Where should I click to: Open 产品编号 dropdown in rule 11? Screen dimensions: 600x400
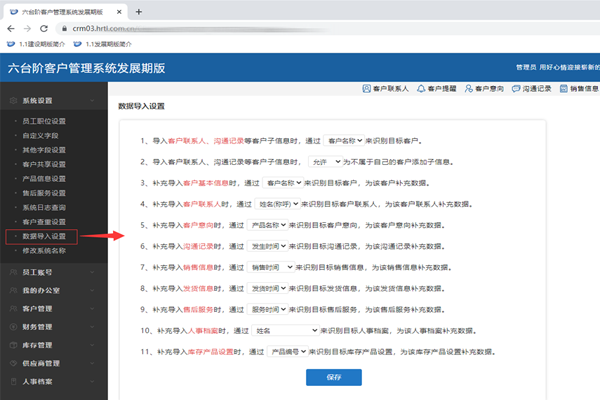pos(288,351)
